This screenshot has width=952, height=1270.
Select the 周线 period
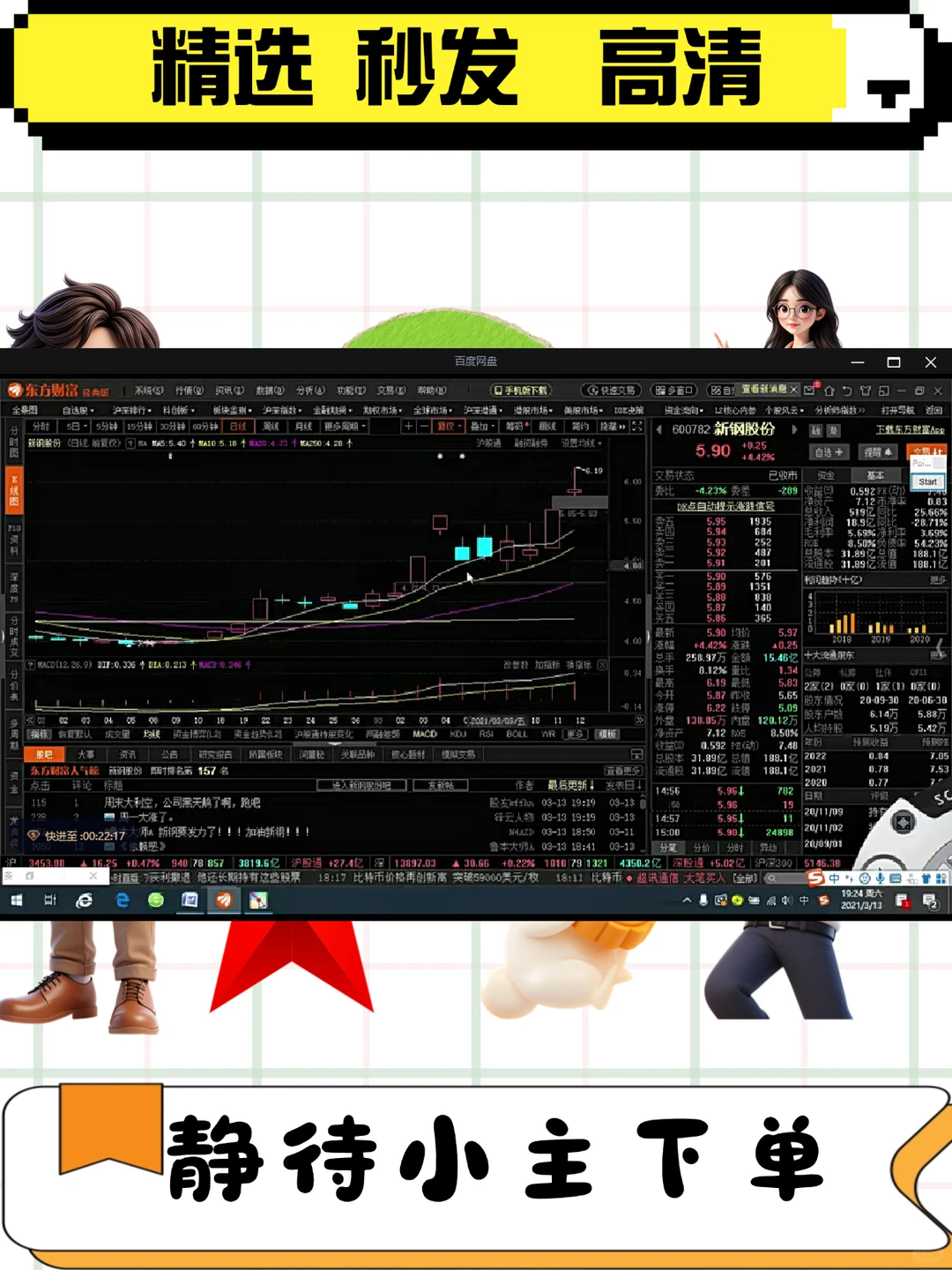tap(271, 426)
